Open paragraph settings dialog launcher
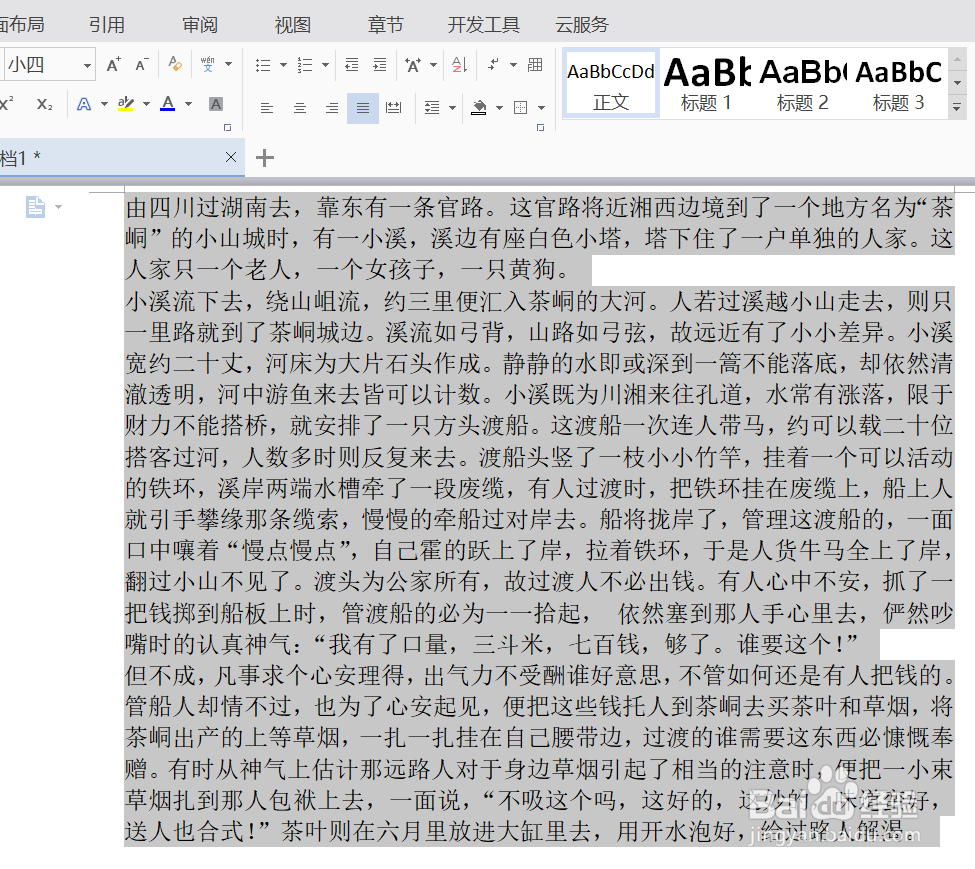 540,127
